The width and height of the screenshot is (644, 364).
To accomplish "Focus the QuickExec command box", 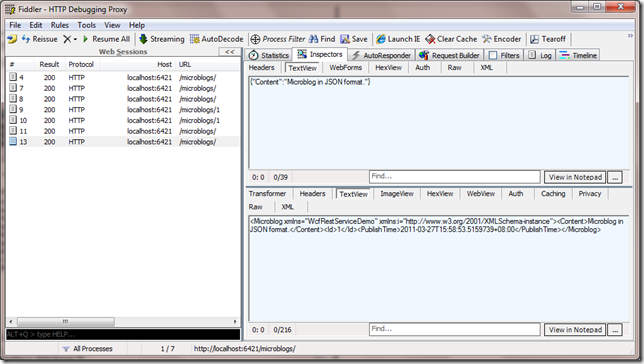I will pos(123,334).
